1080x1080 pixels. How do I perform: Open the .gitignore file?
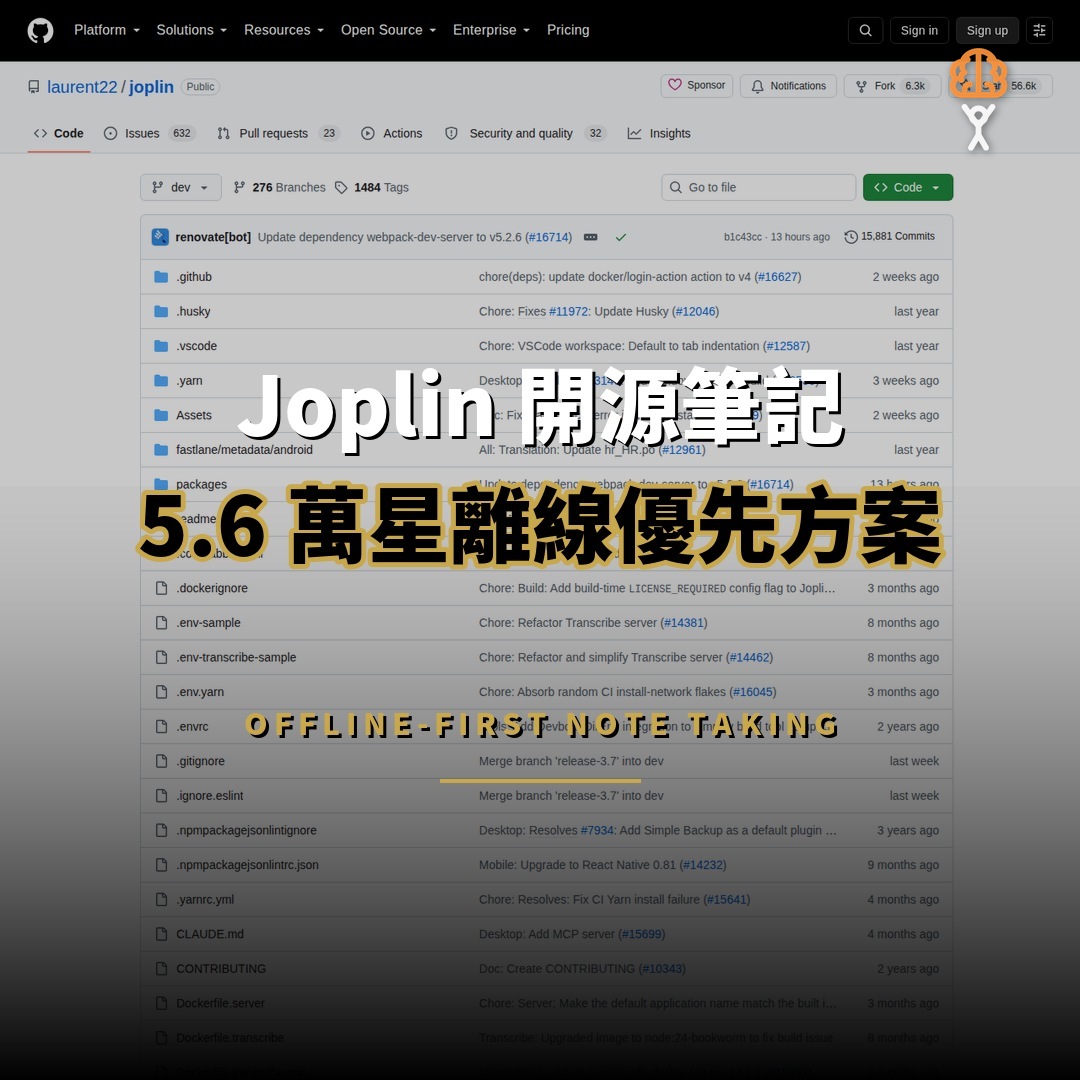pos(200,761)
